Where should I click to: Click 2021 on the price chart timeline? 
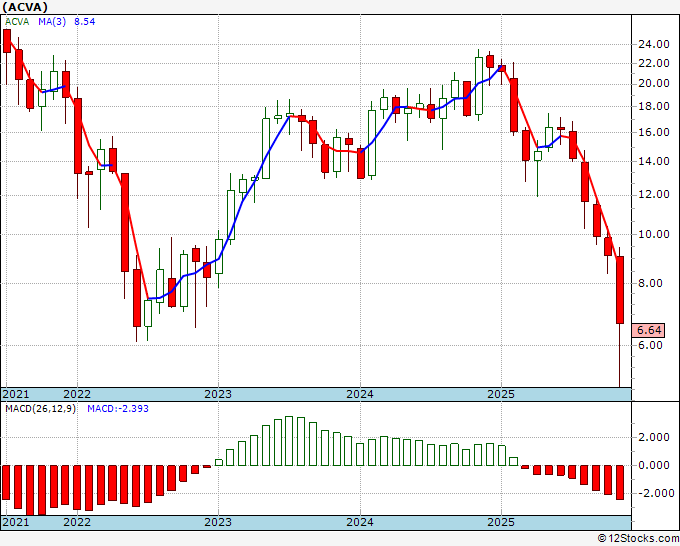(16, 394)
